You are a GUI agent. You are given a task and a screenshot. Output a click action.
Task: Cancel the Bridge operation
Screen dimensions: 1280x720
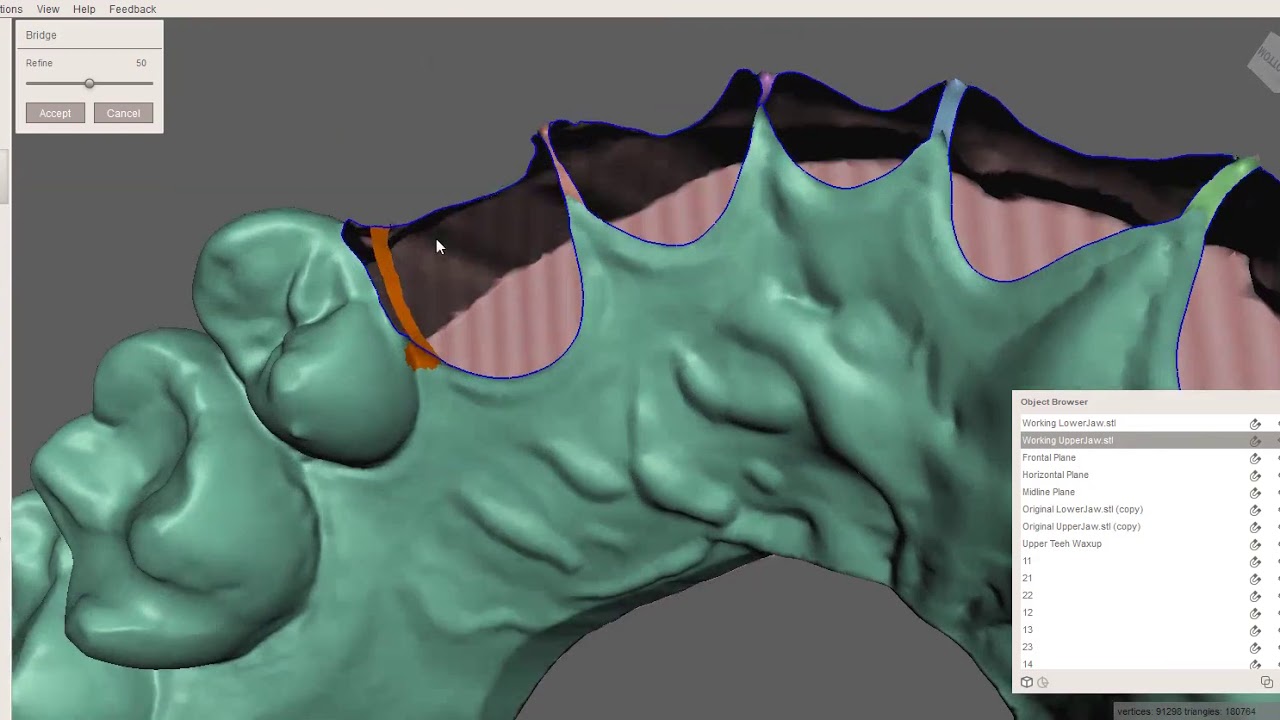(123, 113)
